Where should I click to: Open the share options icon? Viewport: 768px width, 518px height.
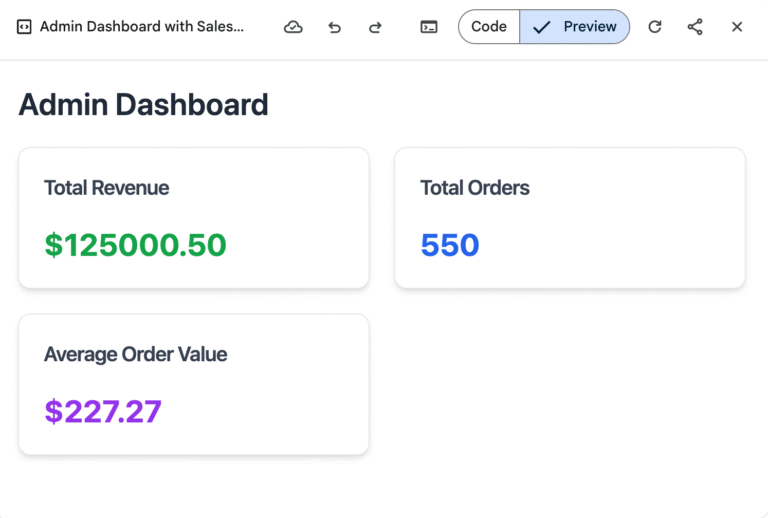pos(695,27)
